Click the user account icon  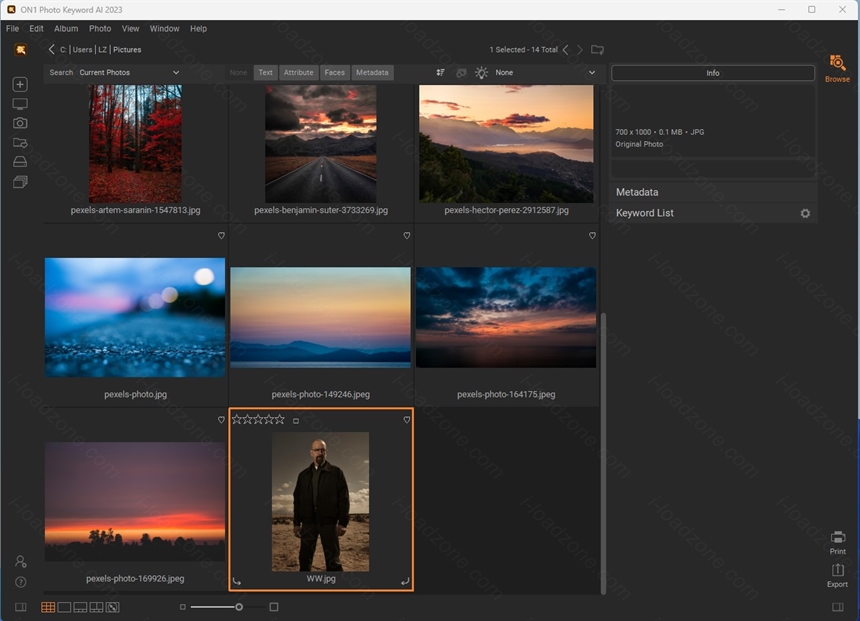coord(20,561)
